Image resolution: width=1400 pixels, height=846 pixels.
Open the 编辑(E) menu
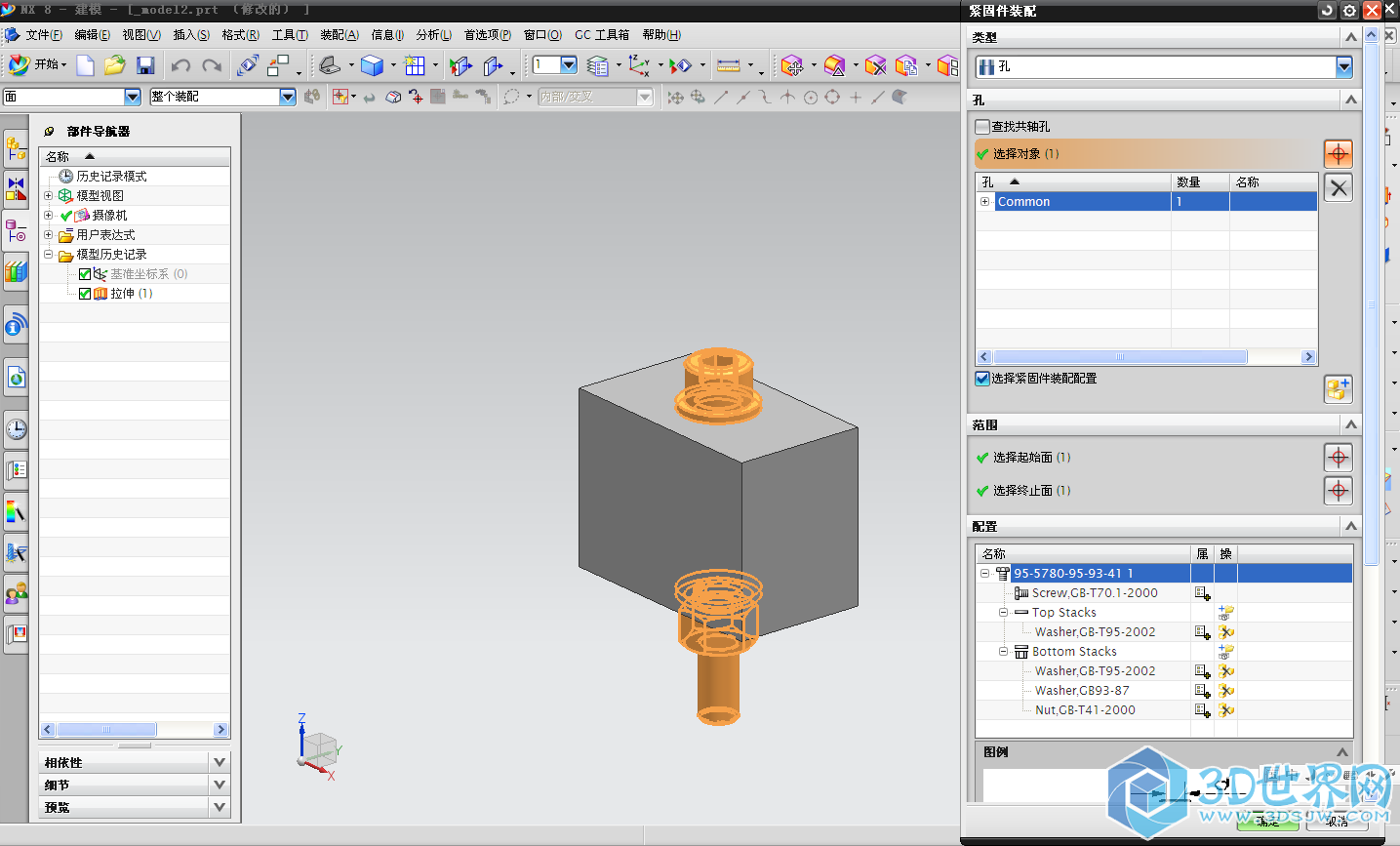[93, 35]
